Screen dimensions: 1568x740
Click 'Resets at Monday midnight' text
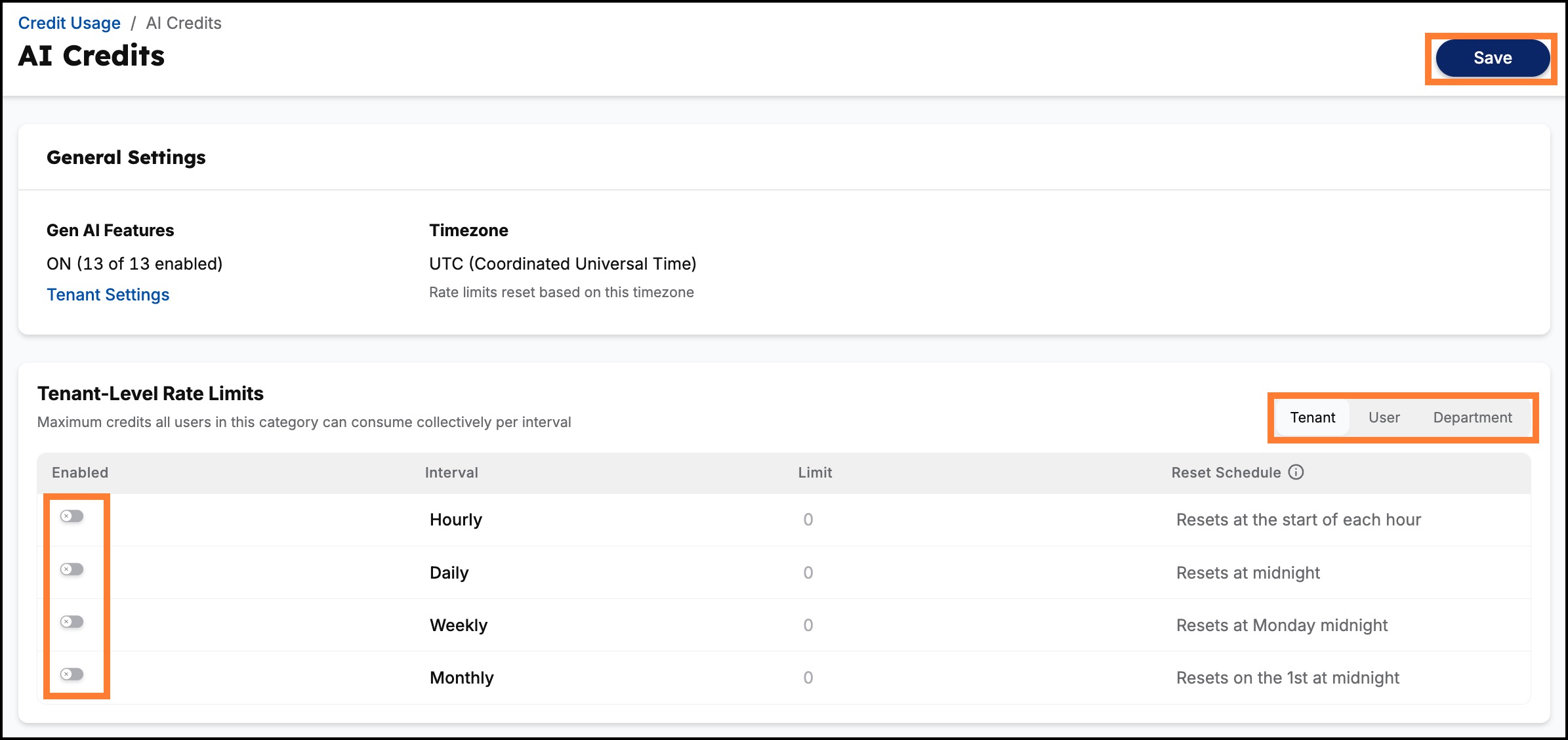click(1282, 625)
